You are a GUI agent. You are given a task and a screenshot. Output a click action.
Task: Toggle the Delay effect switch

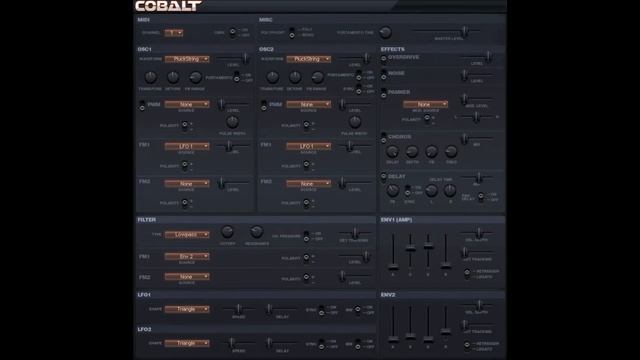pyautogui.click(x=384, y=177)
